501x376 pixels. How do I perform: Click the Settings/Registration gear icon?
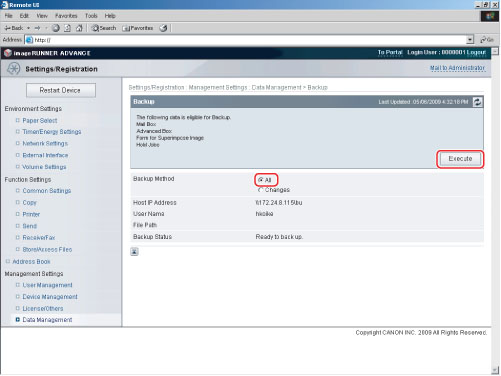click(14, 69)
